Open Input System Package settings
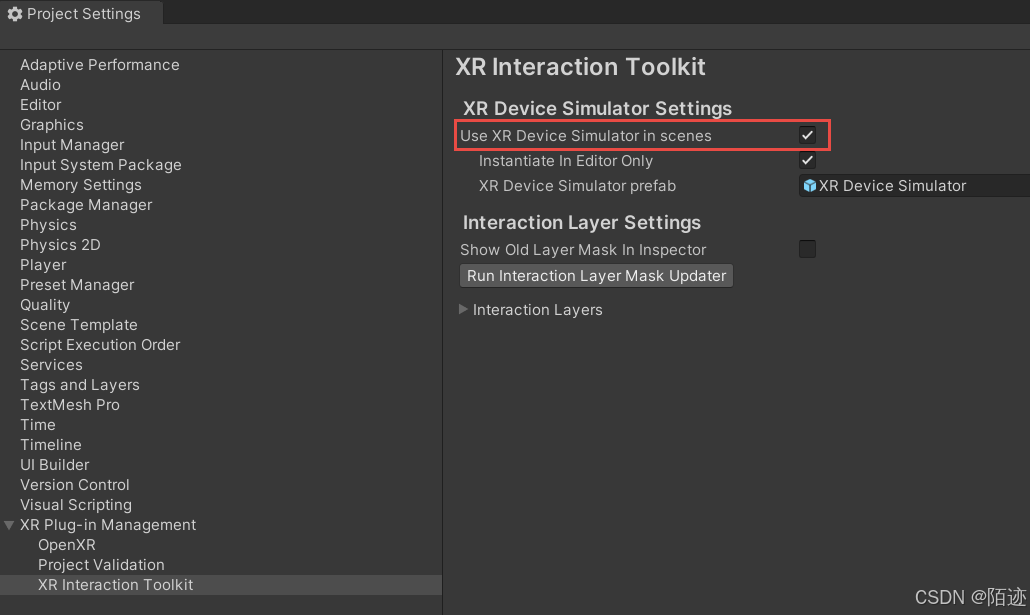The width and height of the screenshot is (1031, 616). click(101, 165)
